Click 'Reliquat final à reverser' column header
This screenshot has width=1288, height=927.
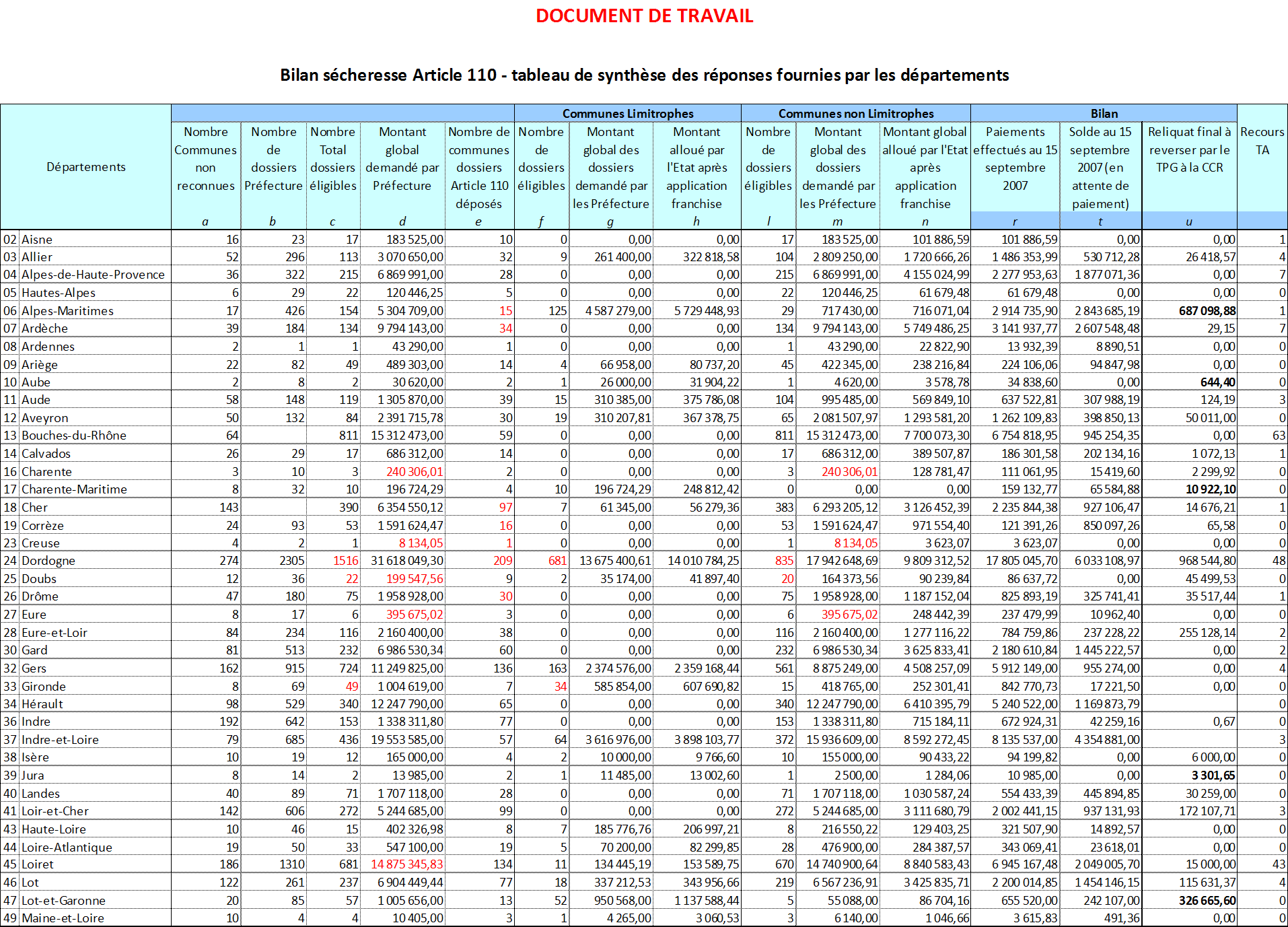point(1189,149)
